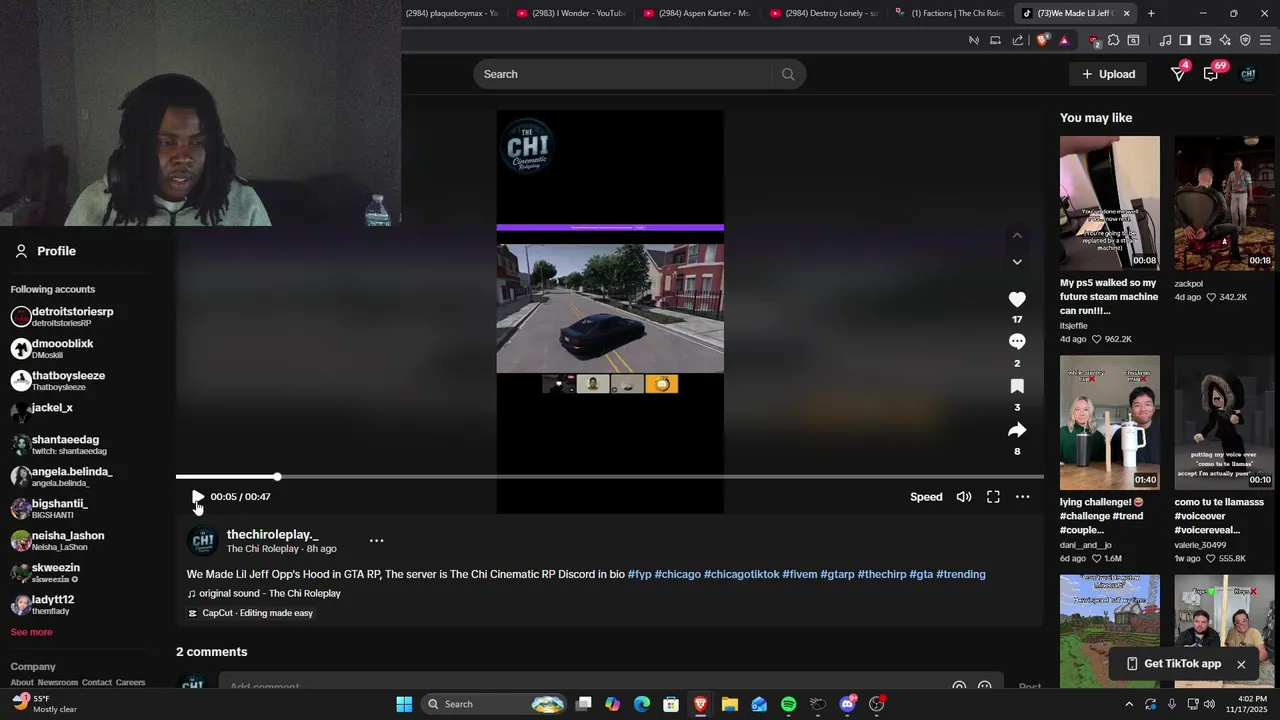1280x720 pixels.
Task: Open Brave Rewards triangle icon
Action: (1064, 40)
